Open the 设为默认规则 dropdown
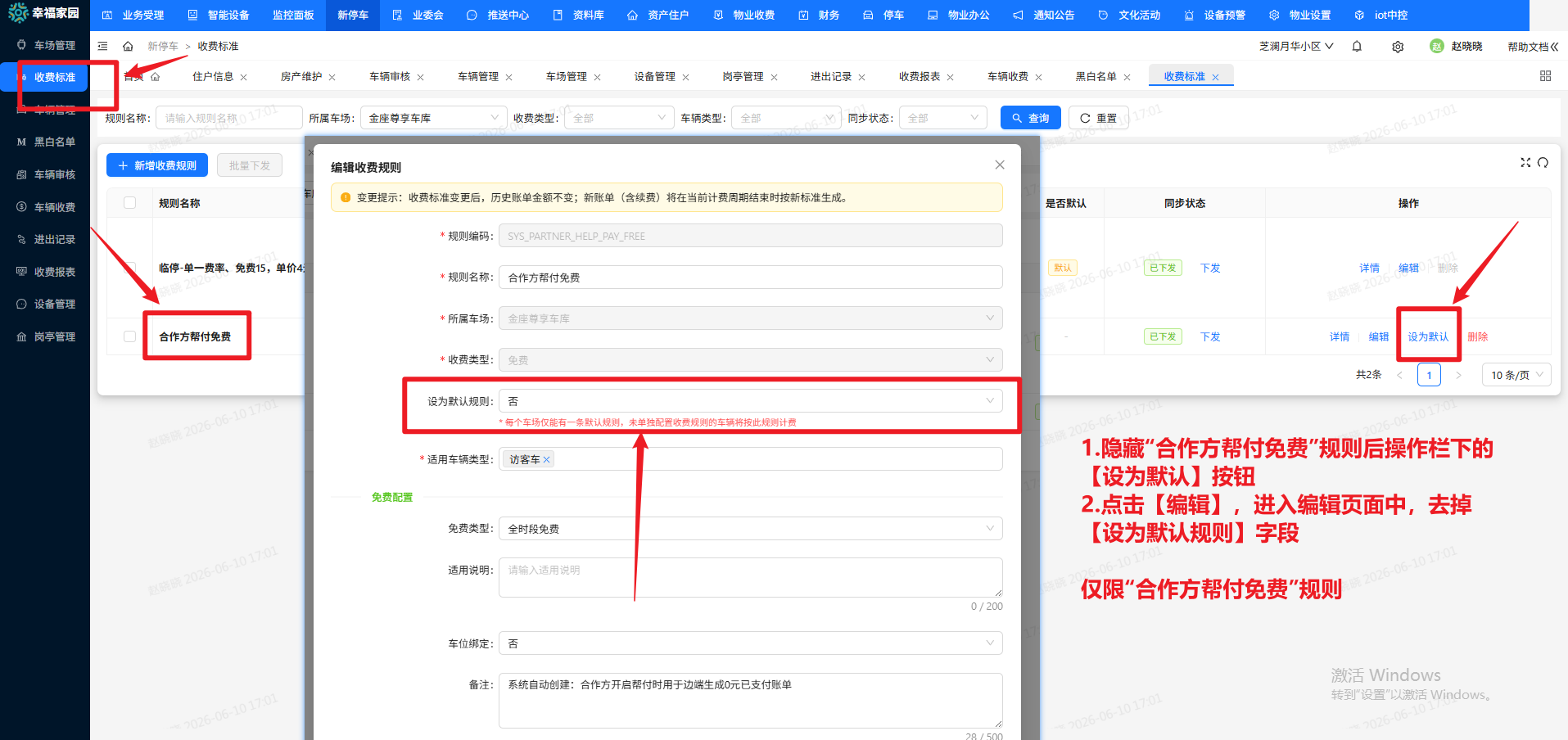1568x740 pixels. (750, 401)
